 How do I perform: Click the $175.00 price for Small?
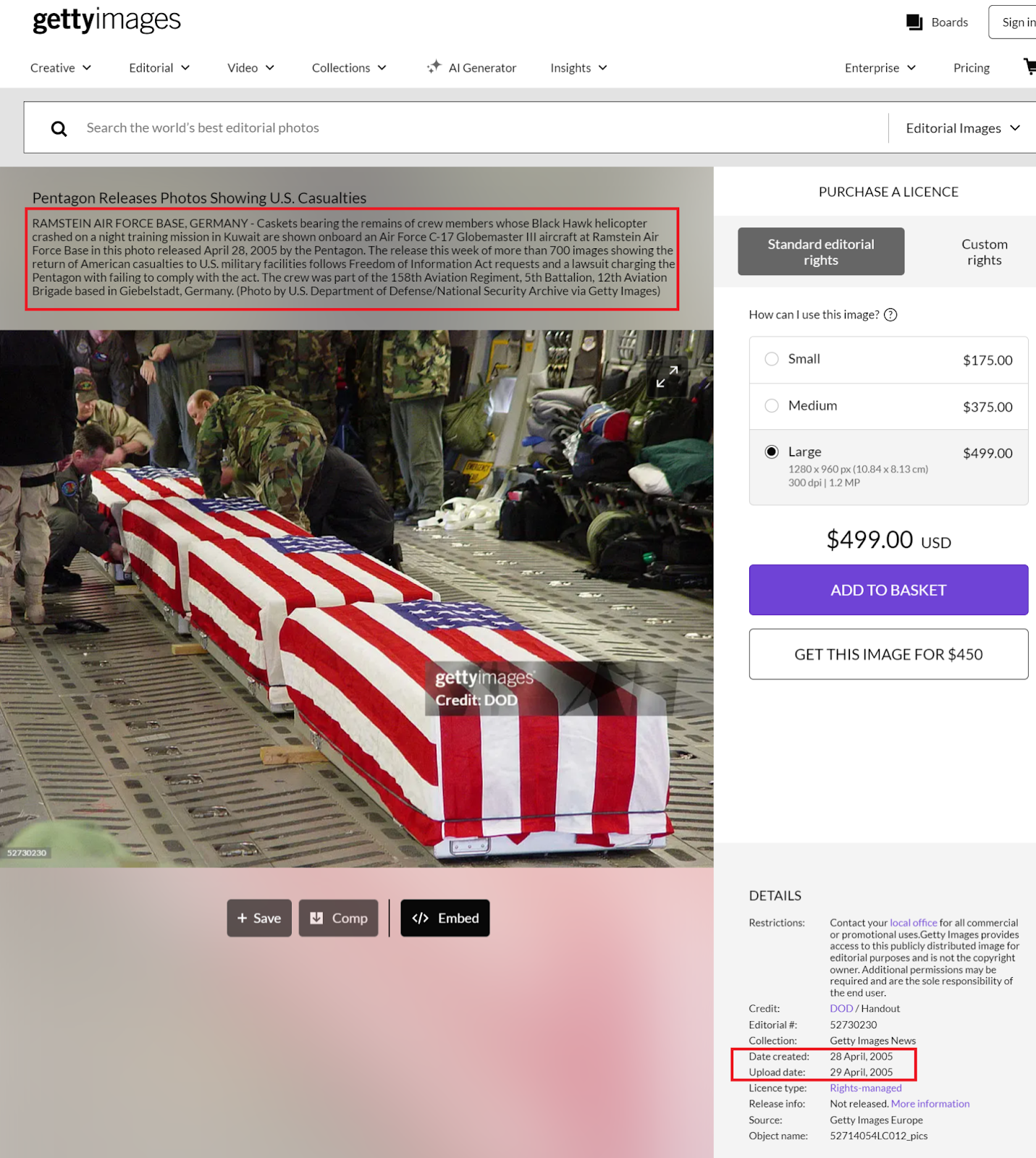pyautogui.click(x=987, y=360)
